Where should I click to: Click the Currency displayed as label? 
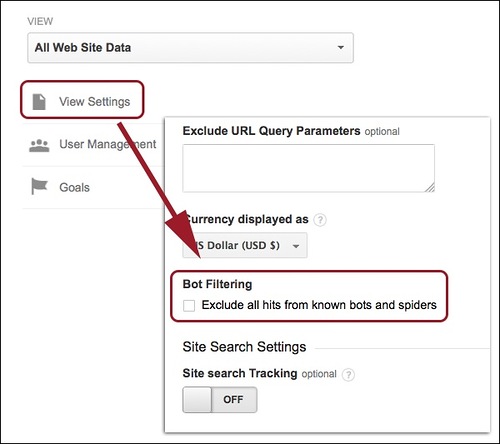point(246,220)
